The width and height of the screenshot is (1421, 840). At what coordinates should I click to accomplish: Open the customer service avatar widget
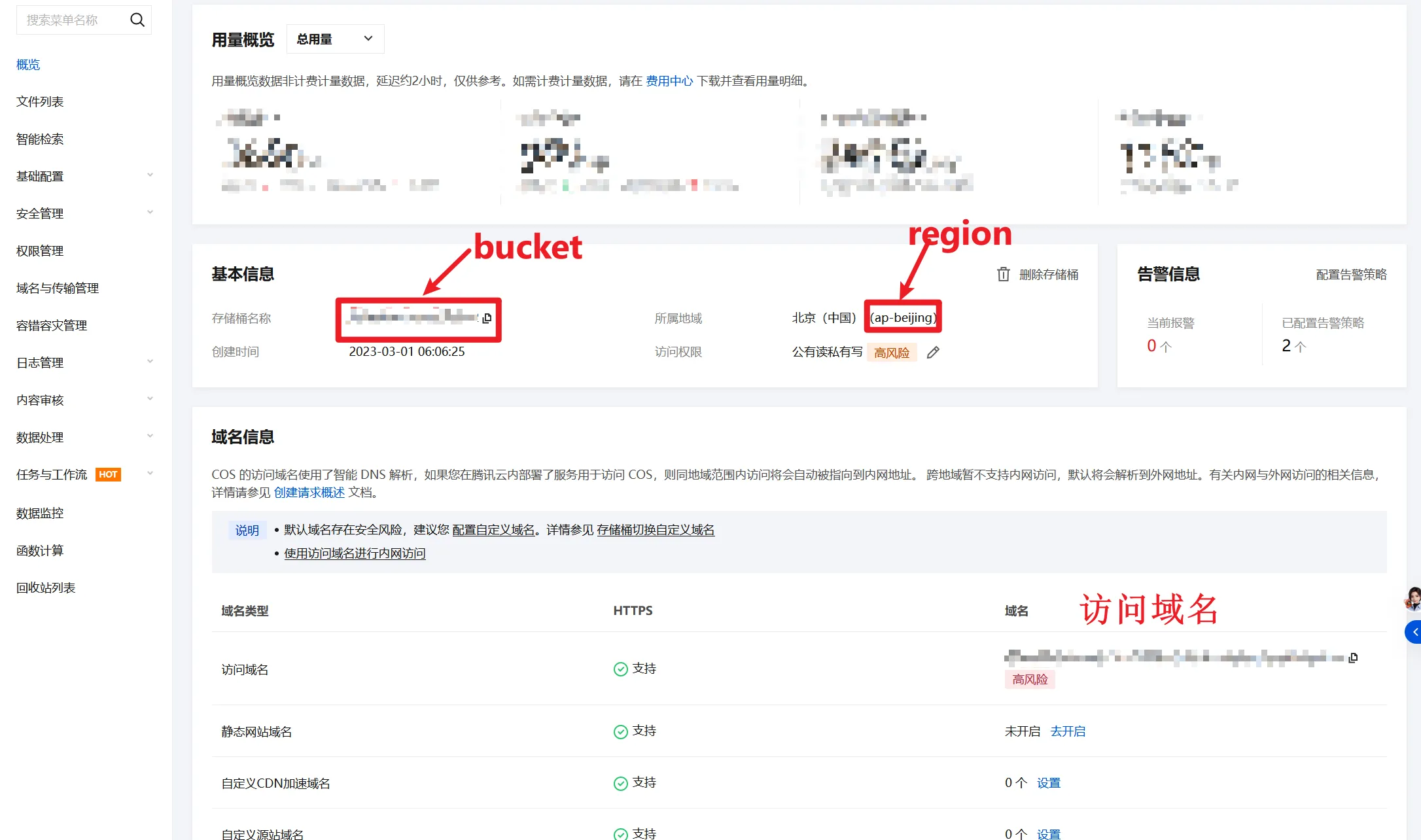click(1413, 598)
